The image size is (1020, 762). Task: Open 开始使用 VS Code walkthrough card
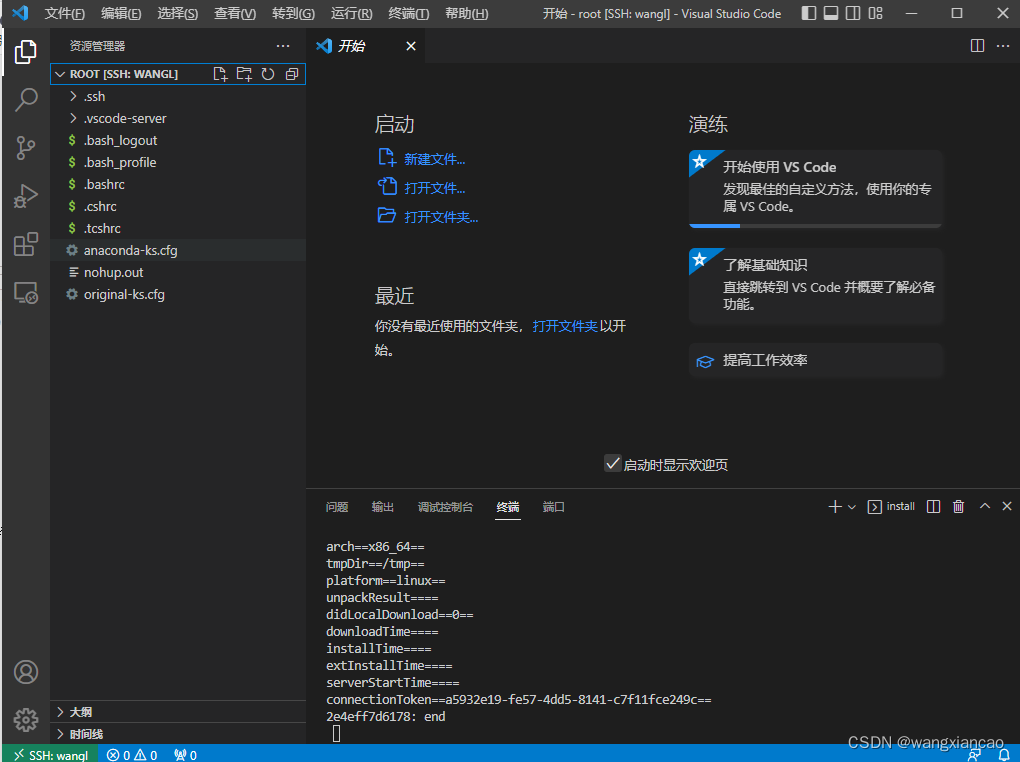point(816,188)
